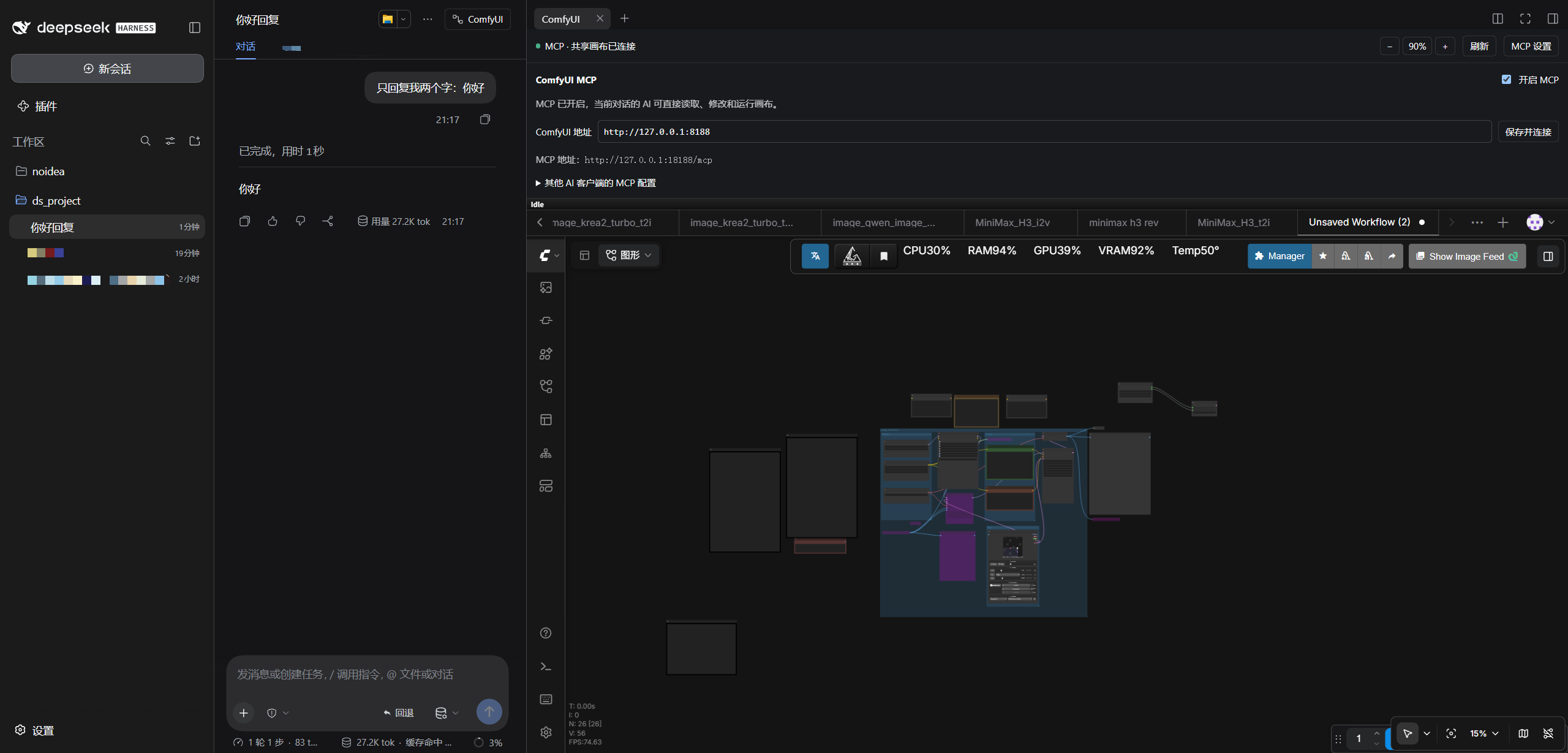Select the 对话 tab

pos(246,47)
